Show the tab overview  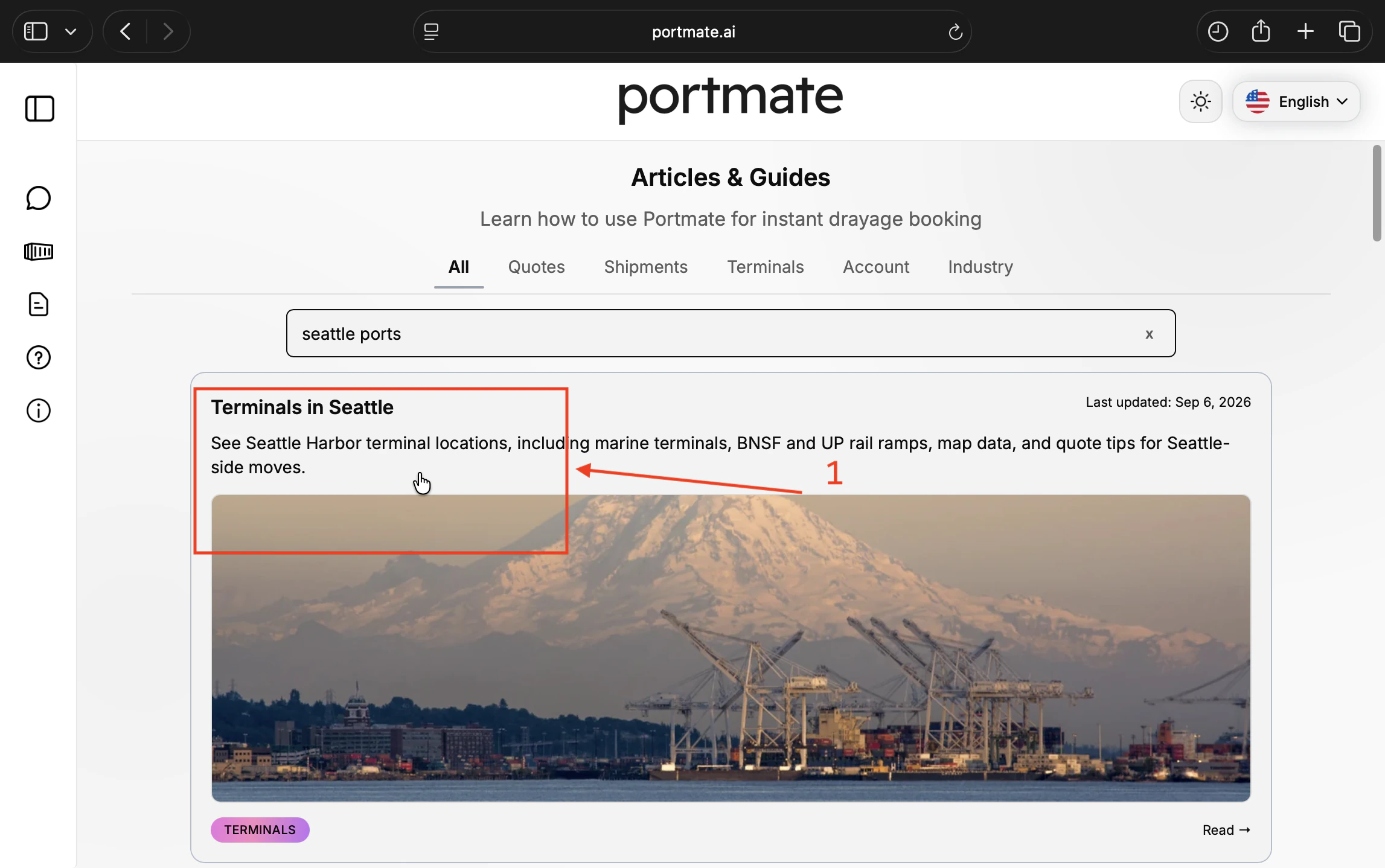1350,31
